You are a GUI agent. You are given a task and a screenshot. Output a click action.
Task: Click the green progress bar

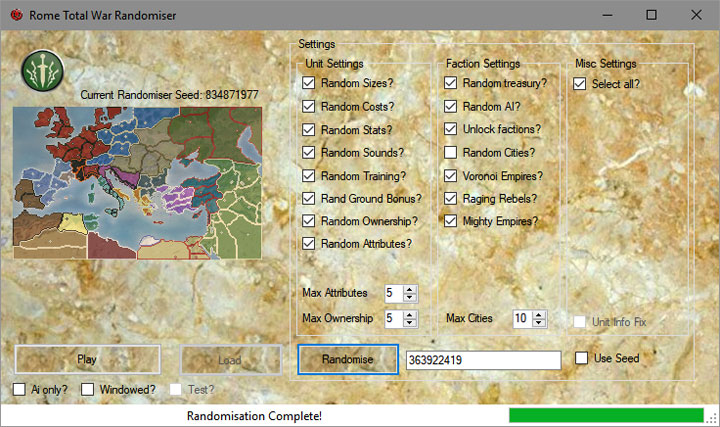point(606,415)
